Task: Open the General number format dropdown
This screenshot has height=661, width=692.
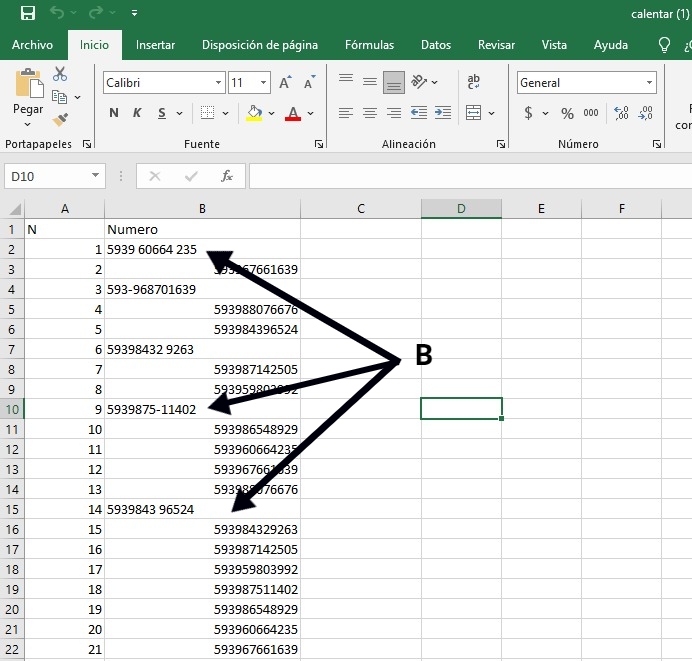Action: pos(649,83)
